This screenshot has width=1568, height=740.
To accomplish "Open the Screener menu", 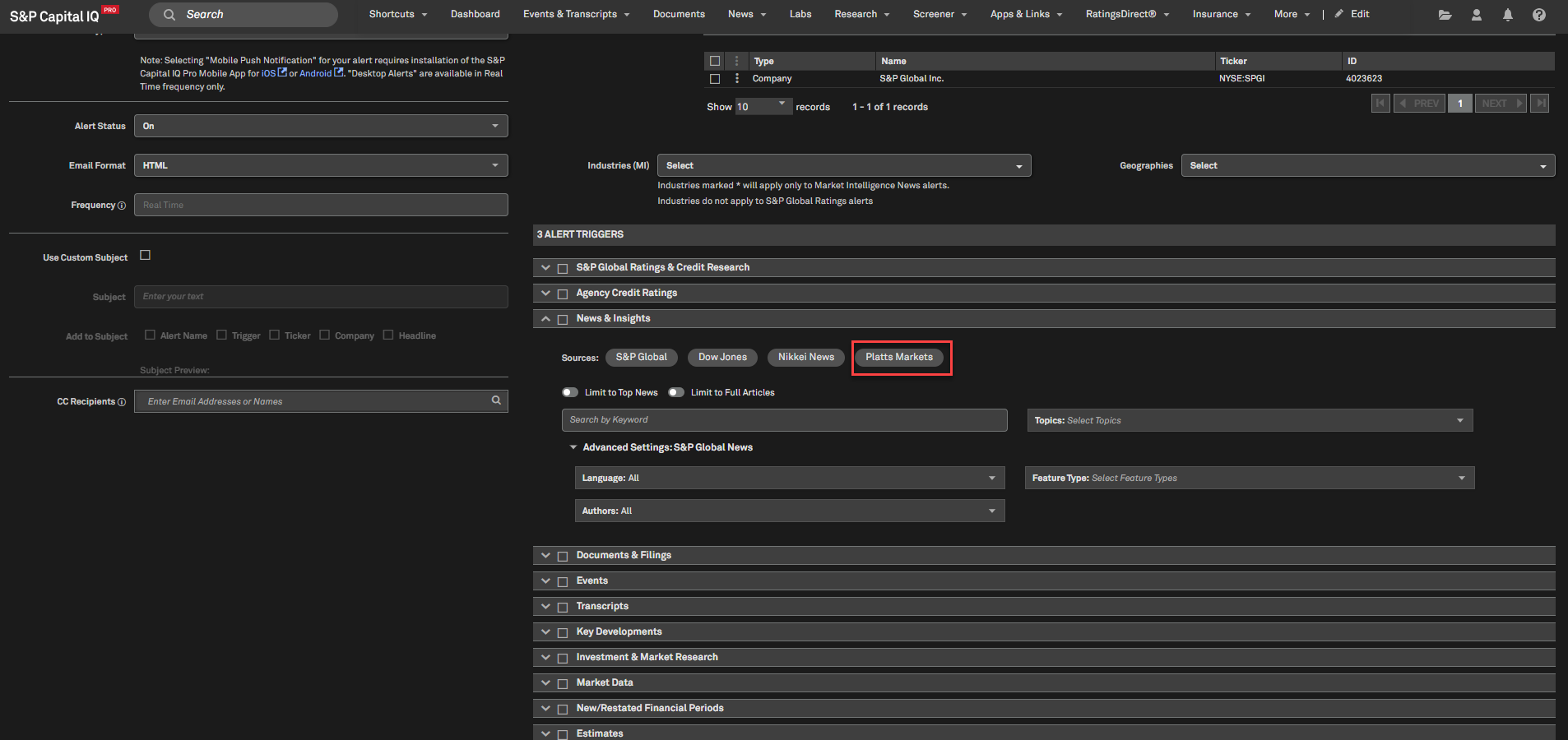I will (x=939, y=14).
